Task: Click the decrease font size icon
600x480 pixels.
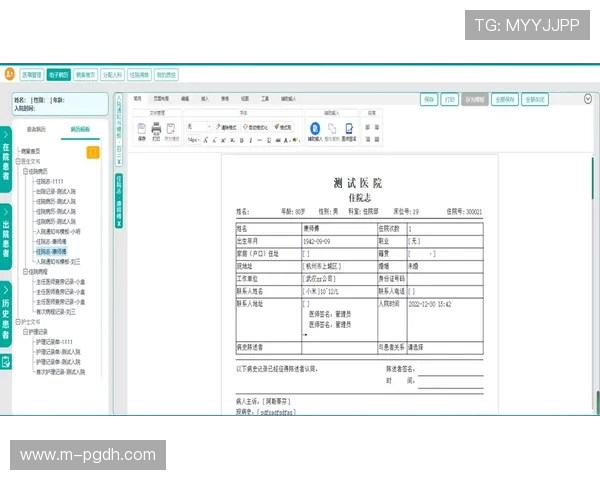Action: coord(215,140)
